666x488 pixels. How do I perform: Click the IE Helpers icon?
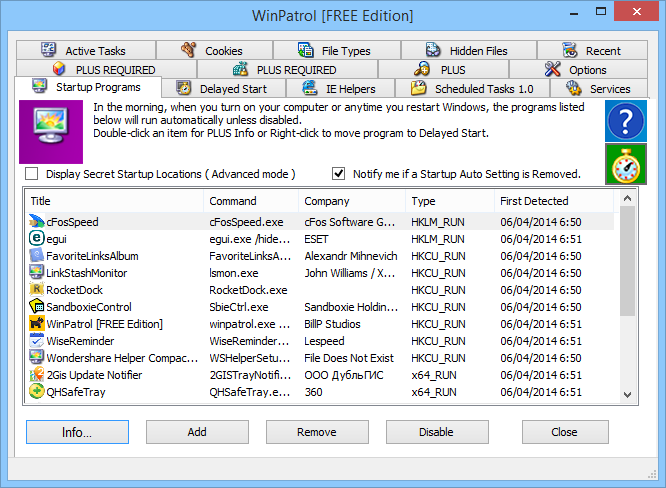310,88
